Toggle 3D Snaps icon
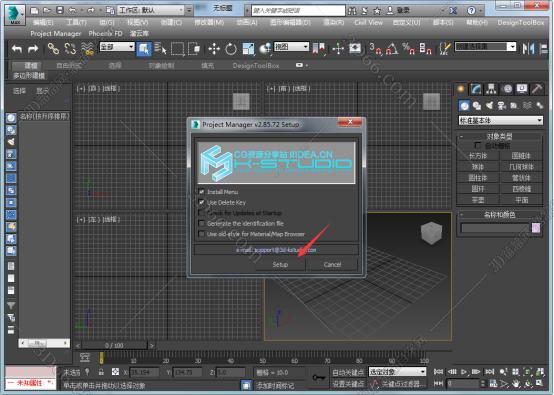Image resolution: width=554 pixels, height=395 pixels. click(x=375, y=48)
